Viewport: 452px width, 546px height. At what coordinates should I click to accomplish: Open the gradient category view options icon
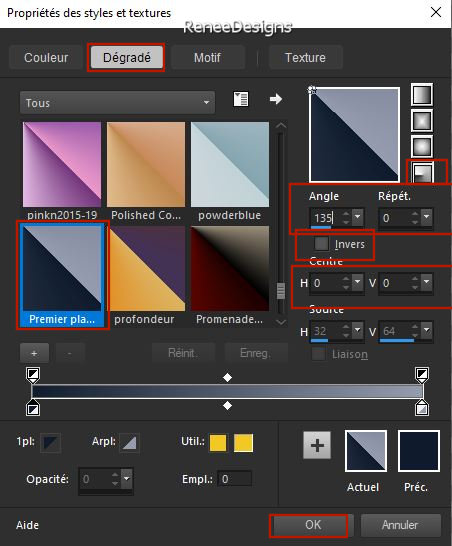(241, 99)
